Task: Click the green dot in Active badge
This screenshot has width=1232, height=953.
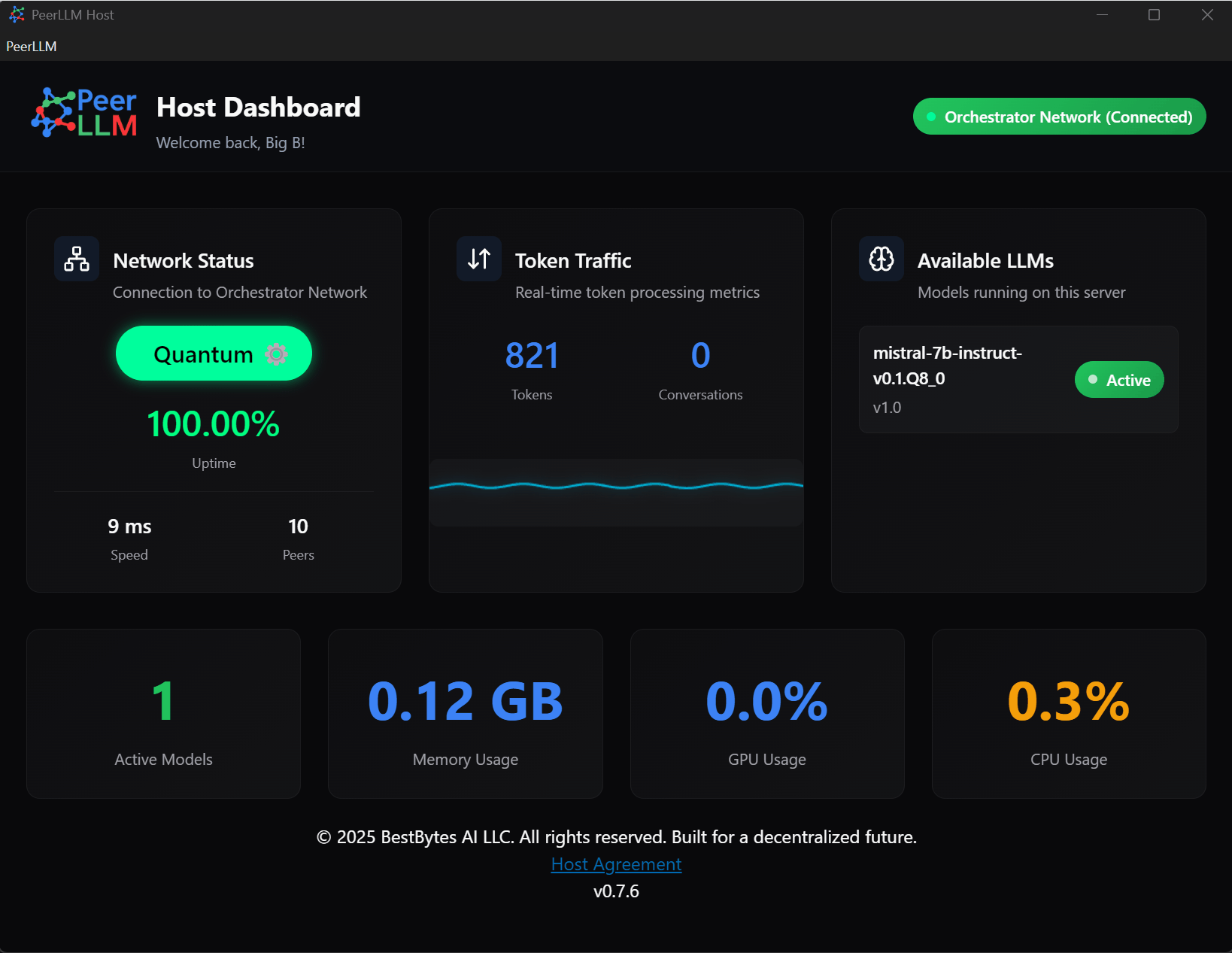Action: pyautogui.click(x=1093, y=380)
